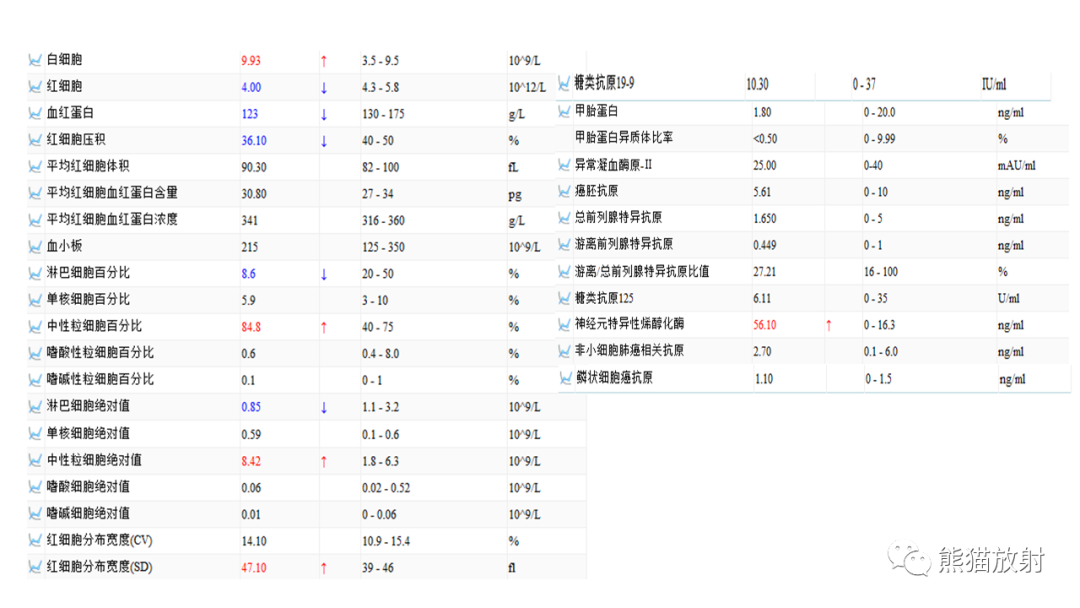The height and width of the screenshot is (608, 1080).
Task: Select the 淋巴细胞百分比 value 8.6
Action: 248,274
